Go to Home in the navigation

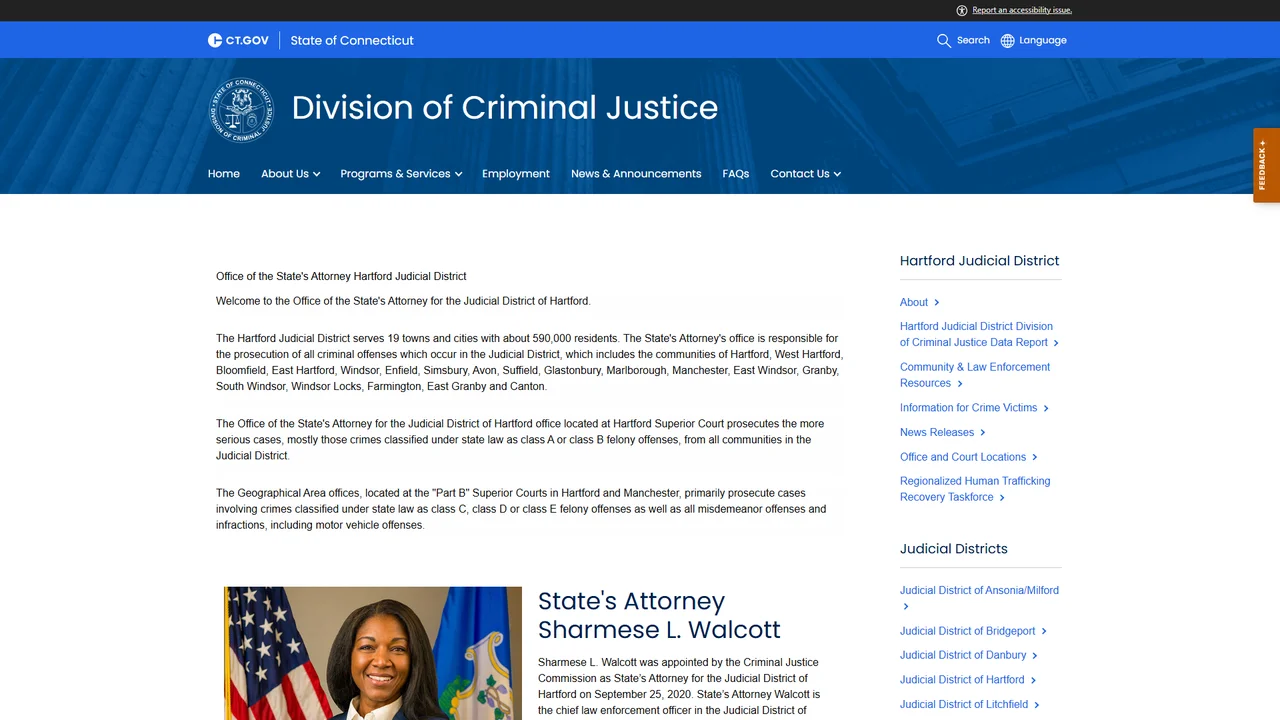tap(224, 174)
